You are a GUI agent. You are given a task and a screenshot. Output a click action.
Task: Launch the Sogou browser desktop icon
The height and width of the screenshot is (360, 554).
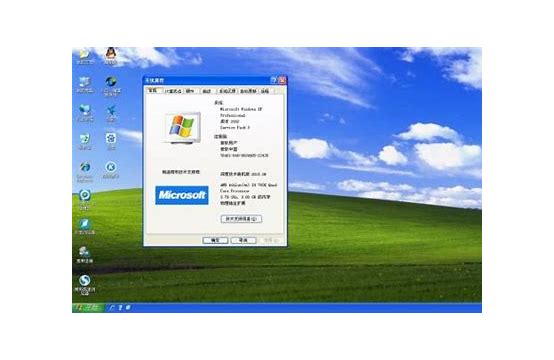point(85,285)
